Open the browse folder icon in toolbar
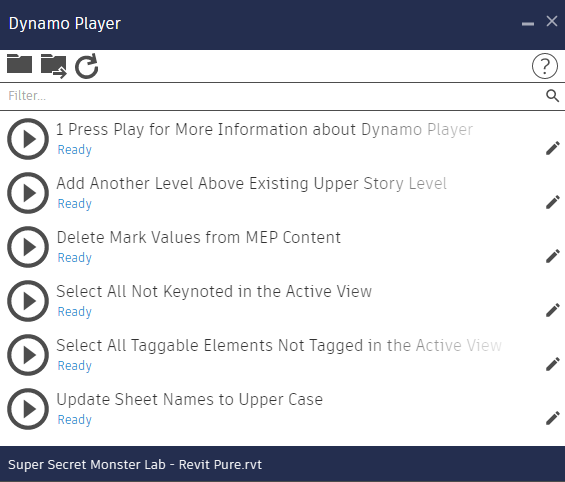 point(19,64)
